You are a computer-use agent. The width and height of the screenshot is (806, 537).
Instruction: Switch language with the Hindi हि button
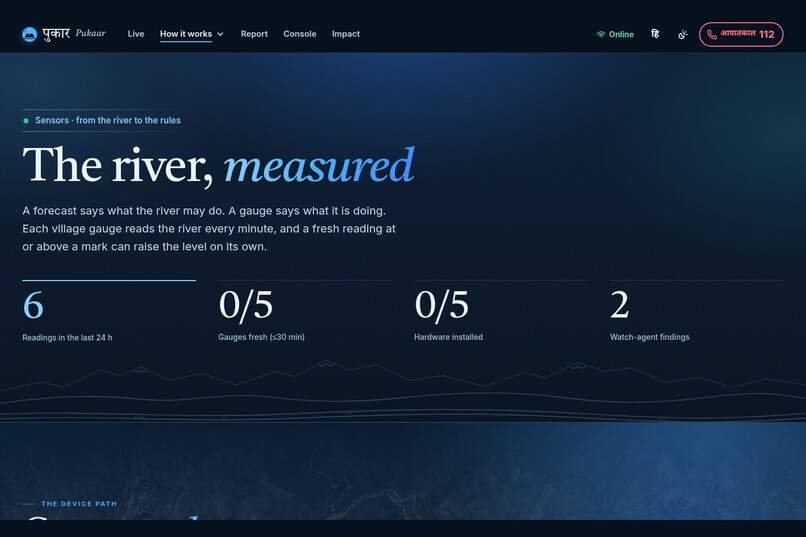coord(655,34)
